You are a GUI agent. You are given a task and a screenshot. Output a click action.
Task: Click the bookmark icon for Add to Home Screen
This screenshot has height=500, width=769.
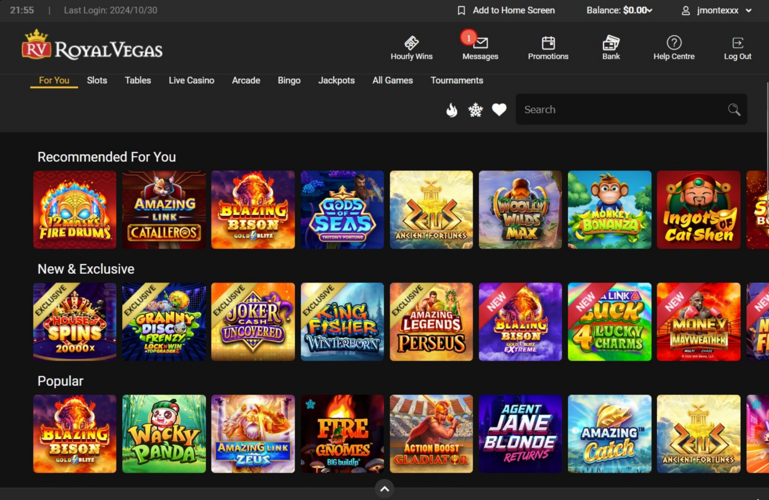[x=461, y=10]
